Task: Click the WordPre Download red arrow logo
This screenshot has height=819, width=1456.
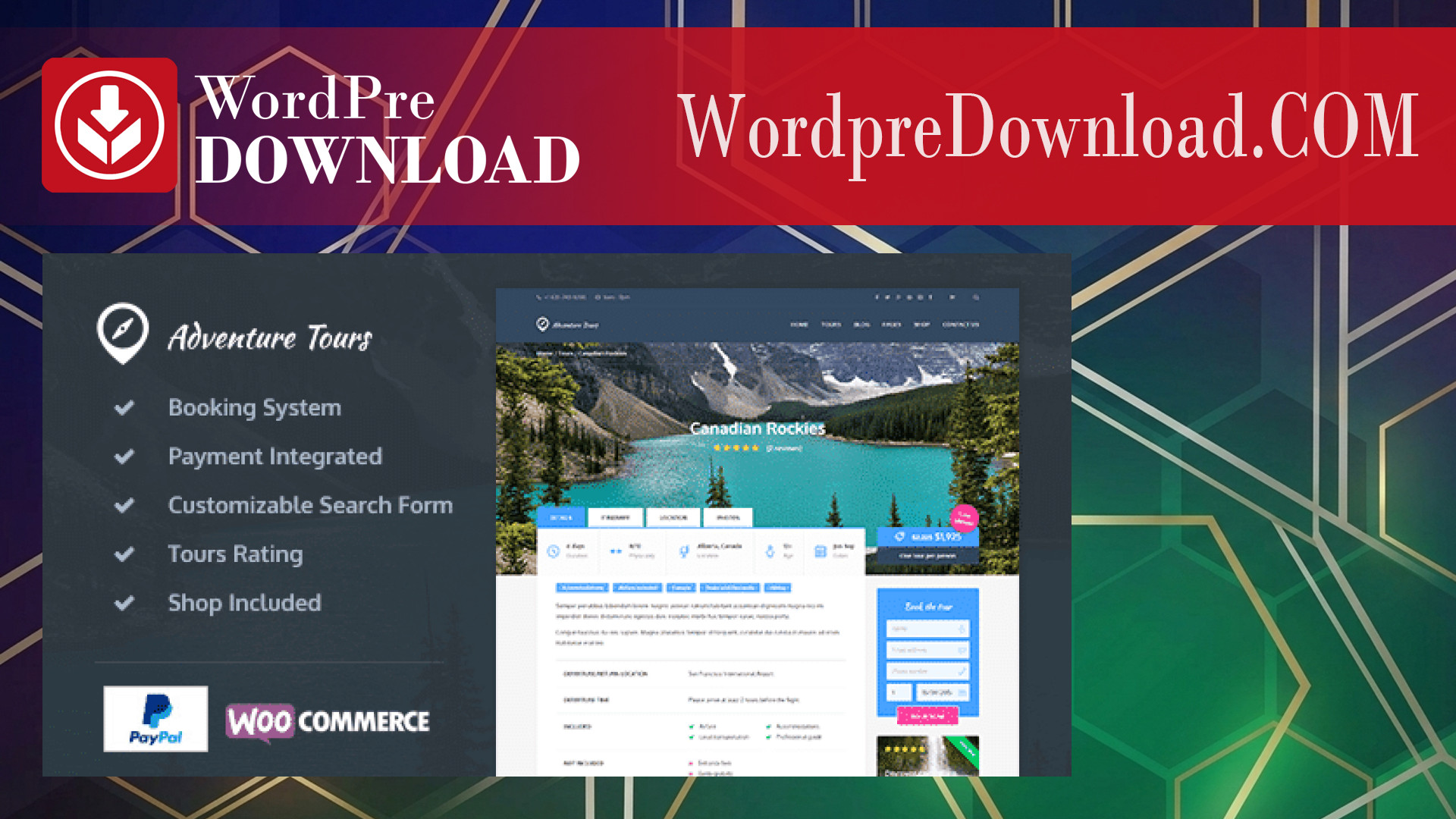Action: tap(110, 125)
